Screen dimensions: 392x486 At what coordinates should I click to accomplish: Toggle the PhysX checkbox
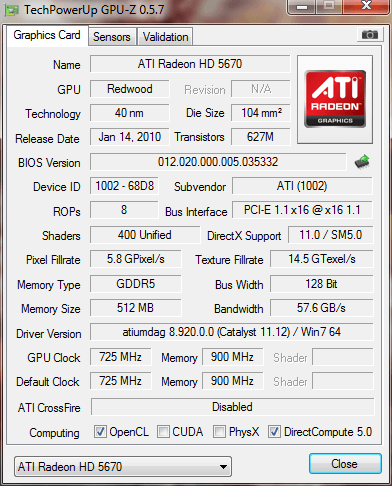click(x=219, y=432)
